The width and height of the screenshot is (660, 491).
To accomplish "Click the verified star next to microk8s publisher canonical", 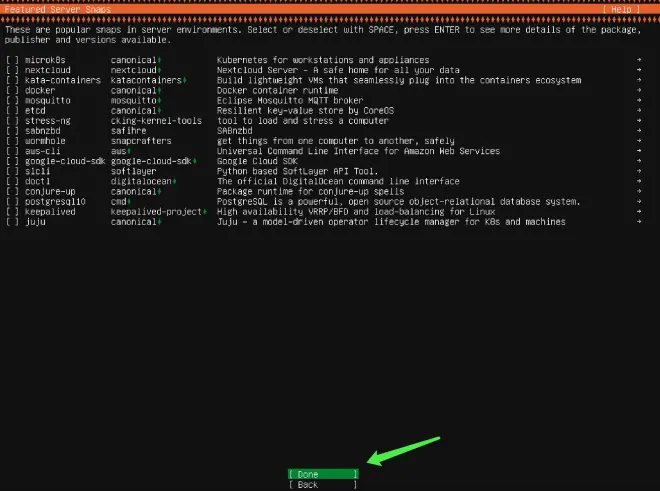I will 160,60.
